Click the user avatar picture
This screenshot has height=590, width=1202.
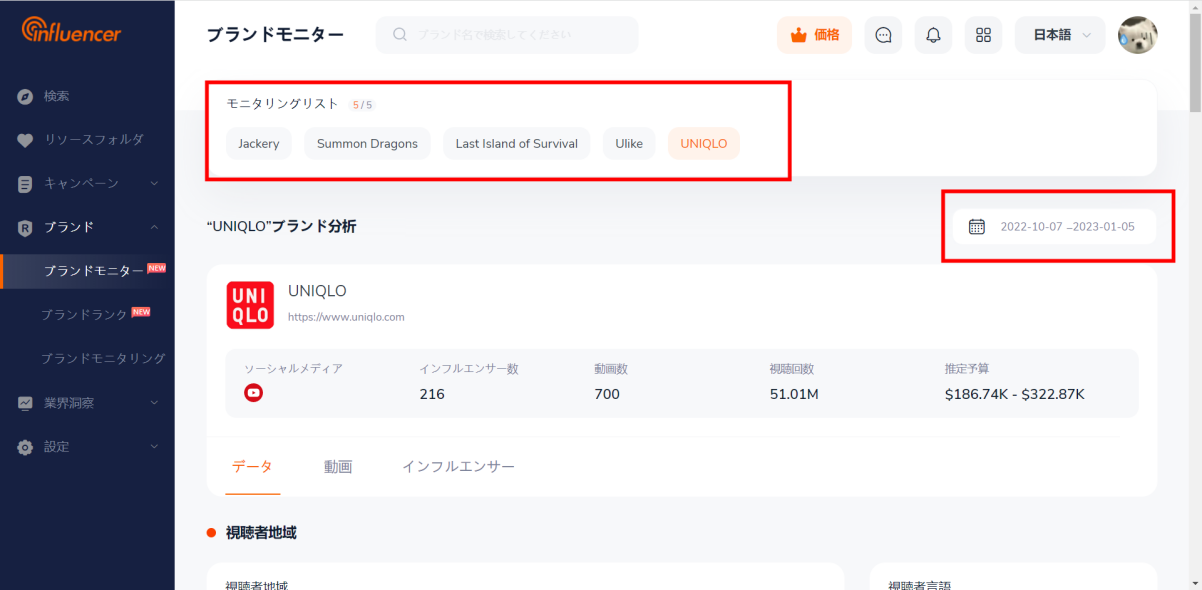(1138, 35)
